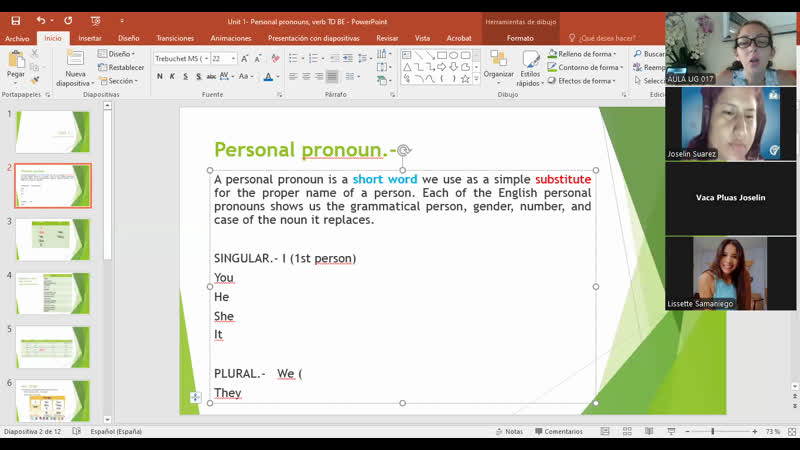Click the Restablecer button
The width and height of the screenshot is (800, 450).
click(121, 67)
